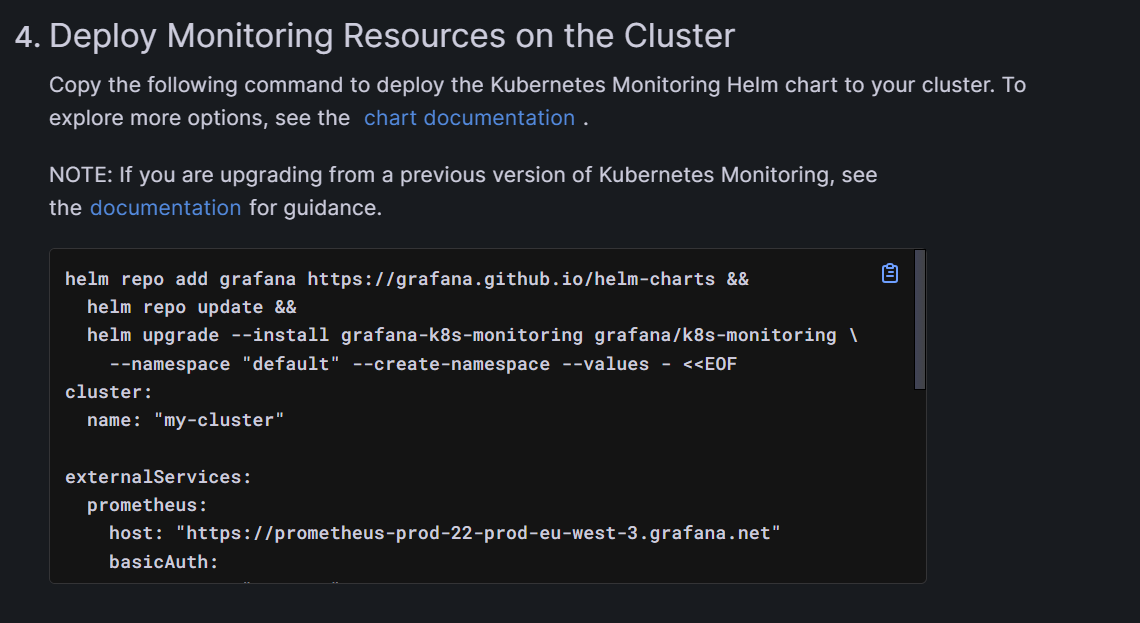
Task: Click the 'cluster:' line in code
Action: click(x=108, y=392)
